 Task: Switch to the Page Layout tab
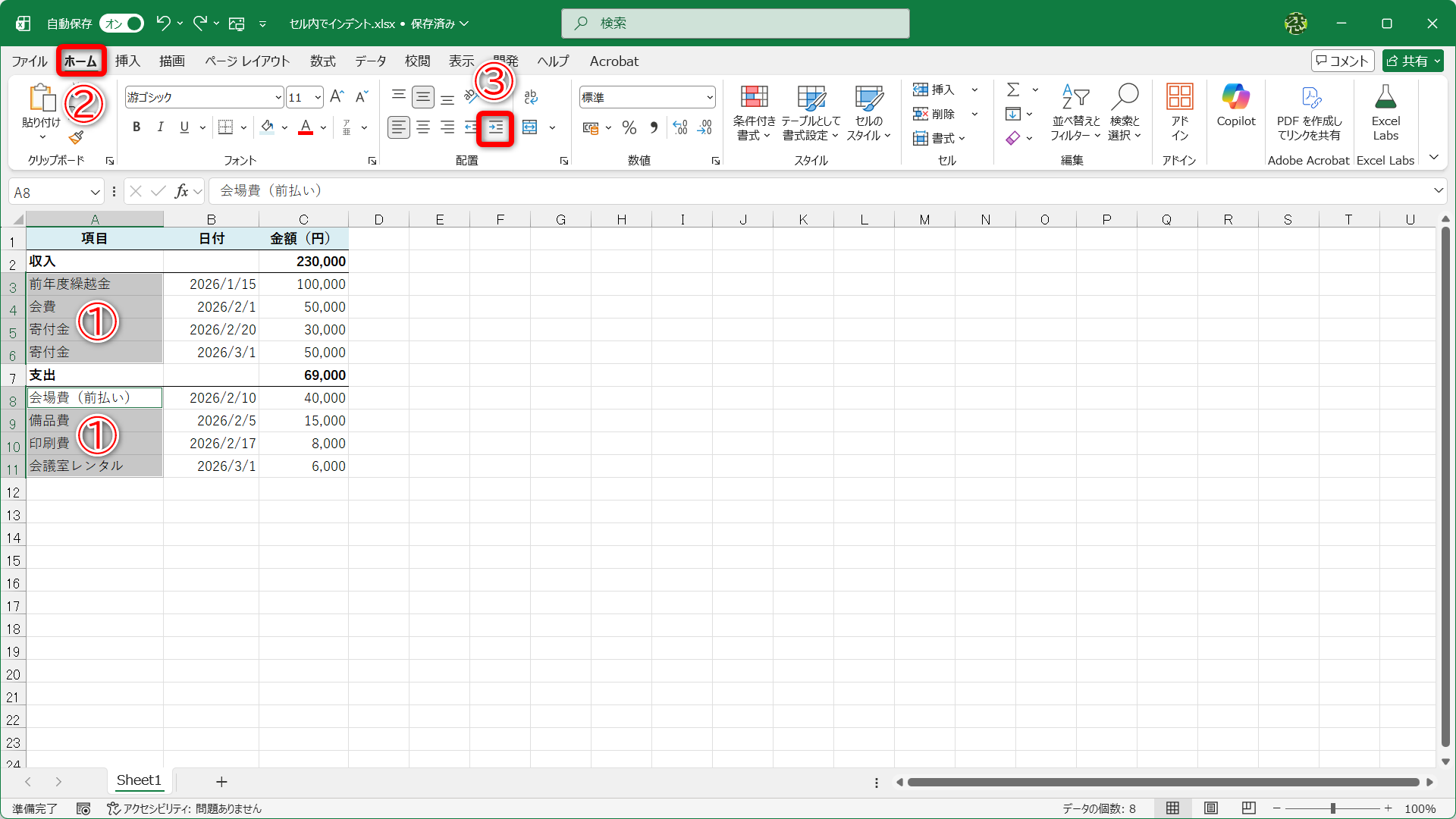(x=247, y=61)
